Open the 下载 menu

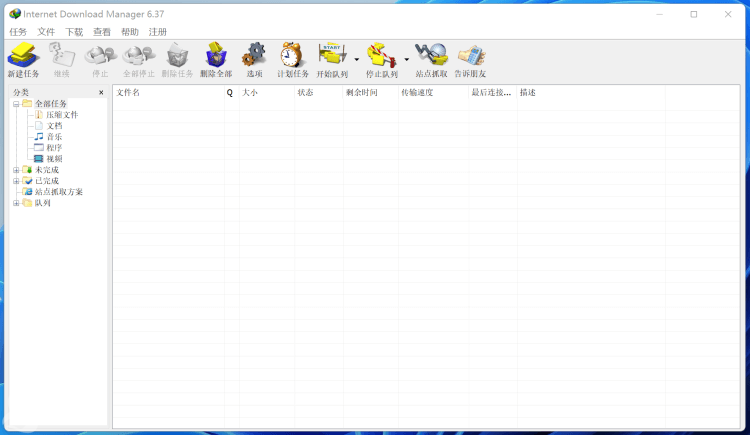[x=74, y=32]
